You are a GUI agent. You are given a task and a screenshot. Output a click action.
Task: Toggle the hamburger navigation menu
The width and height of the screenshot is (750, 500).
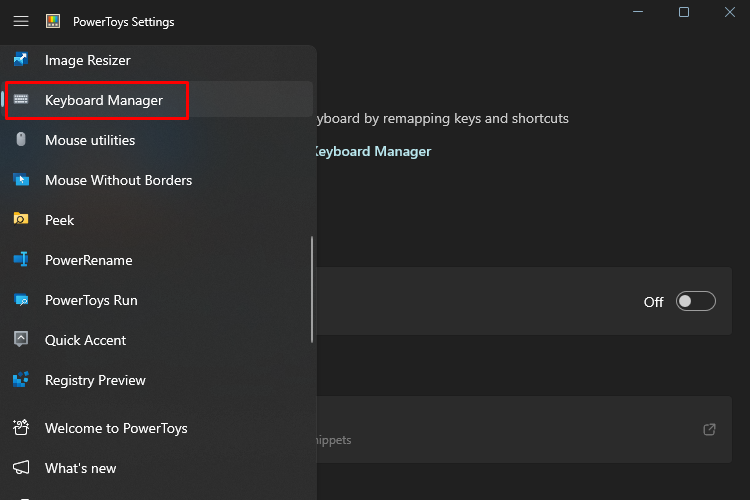click(21, 22)
